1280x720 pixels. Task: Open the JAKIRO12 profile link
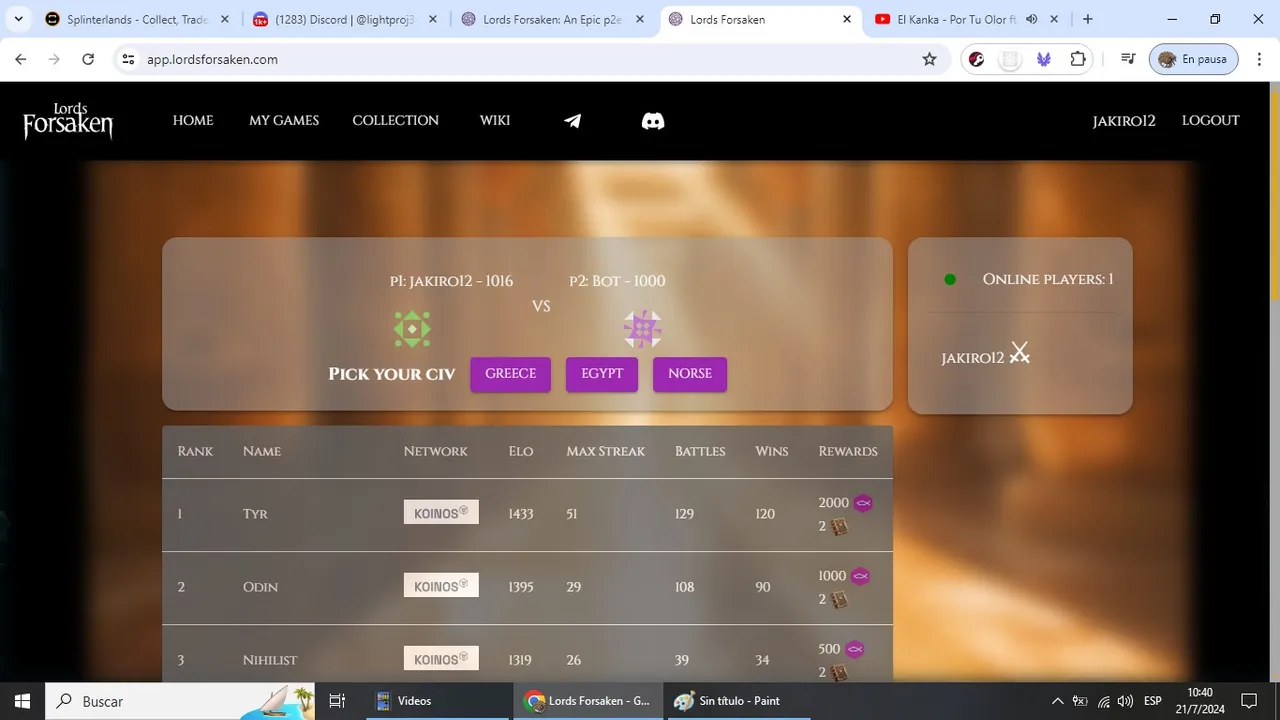pos(1124,121)
